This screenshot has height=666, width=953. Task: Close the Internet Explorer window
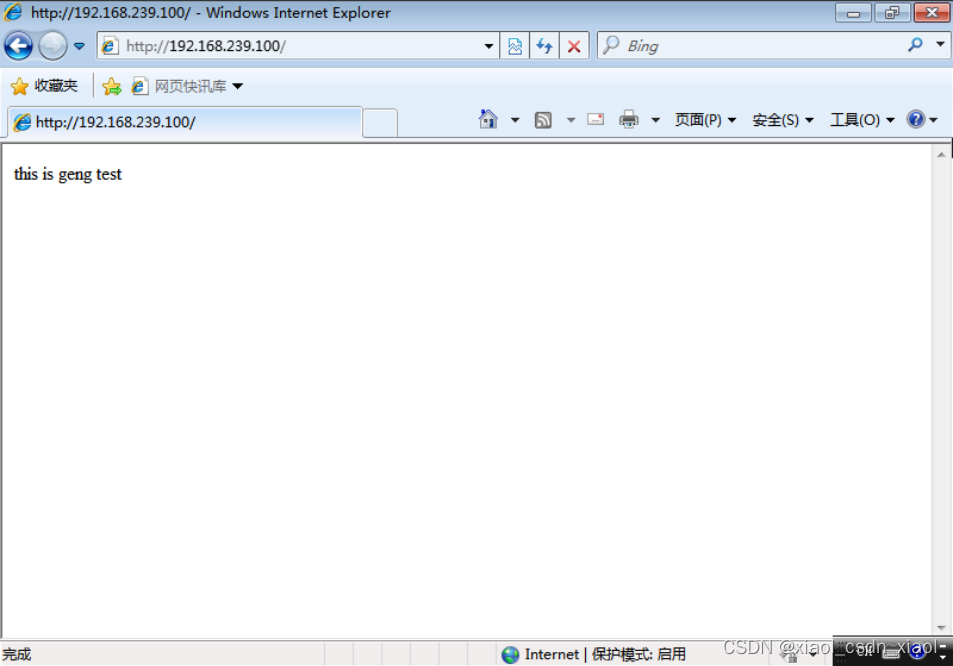point(931,13)
